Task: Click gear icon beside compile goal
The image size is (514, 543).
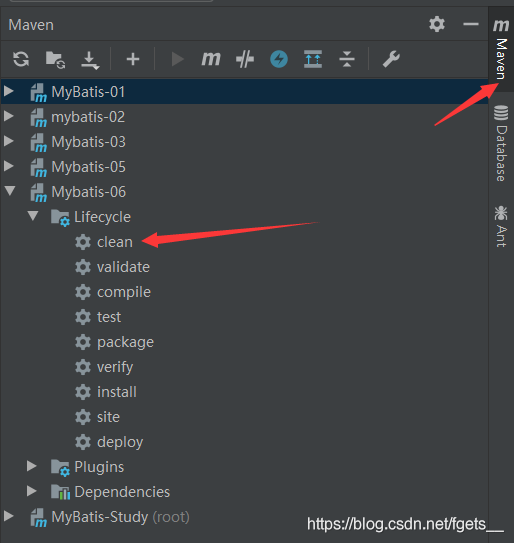Action: [x=83, y=292]
